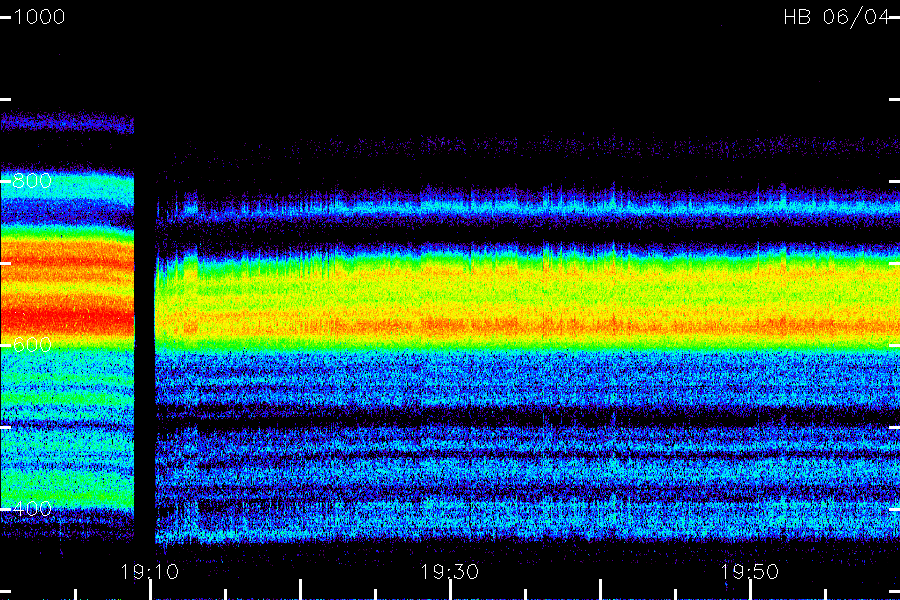Click the 19:50 time label

[x=750, y=572]
